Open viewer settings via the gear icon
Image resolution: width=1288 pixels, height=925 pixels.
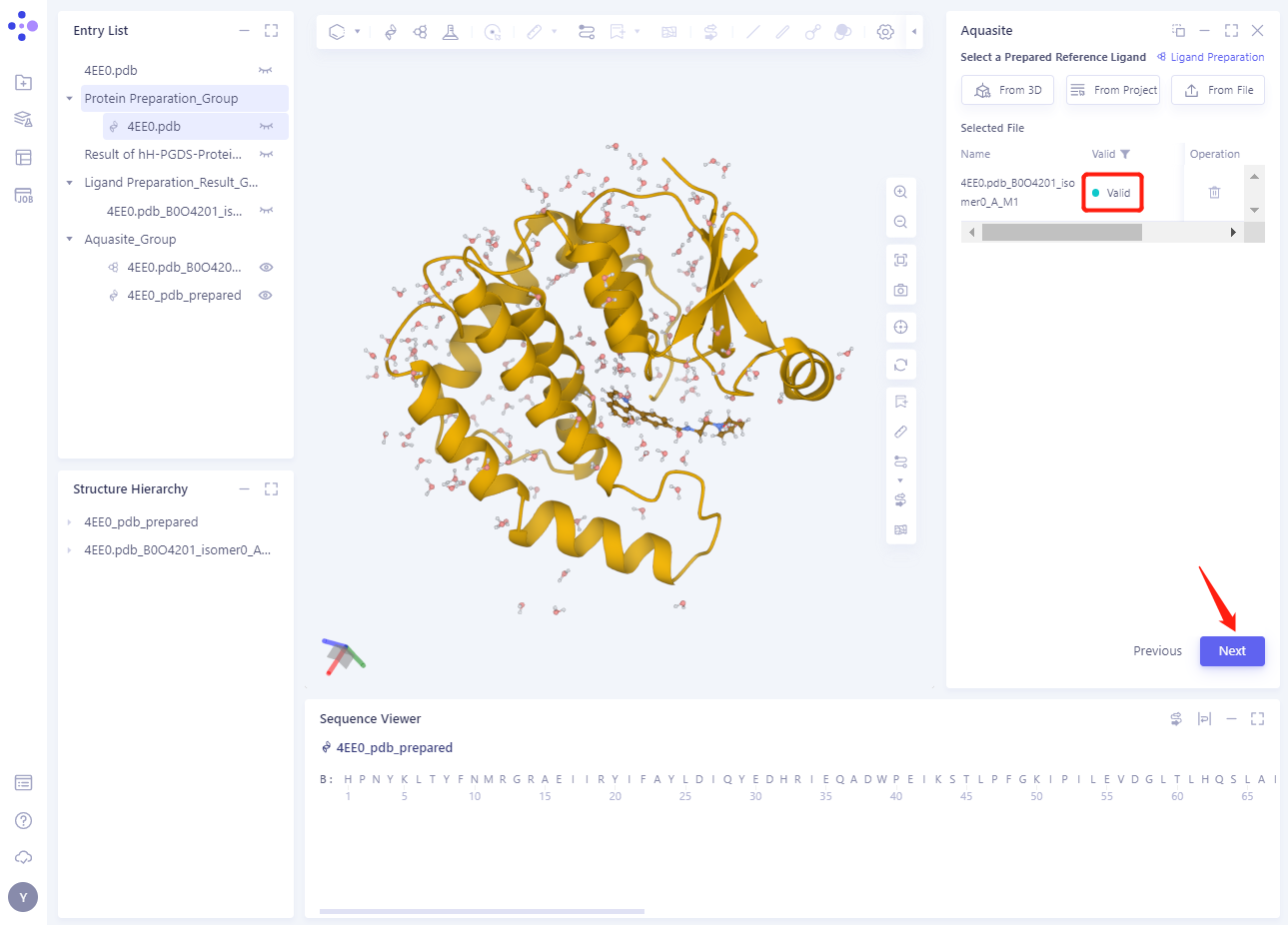pos(885,31)
